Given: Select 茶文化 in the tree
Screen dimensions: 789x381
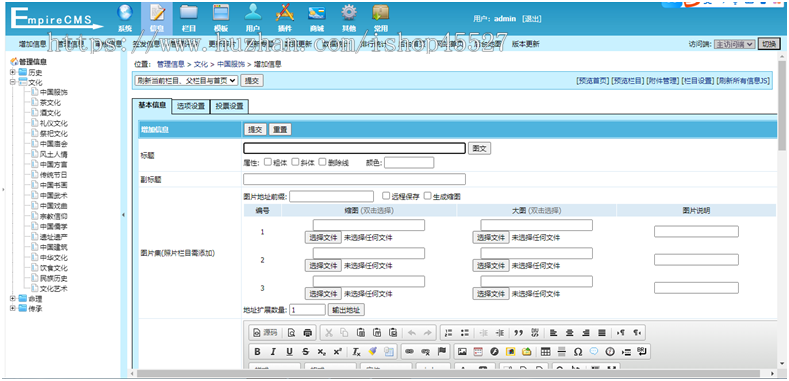Looking at the screenshot, I should 50,103.
